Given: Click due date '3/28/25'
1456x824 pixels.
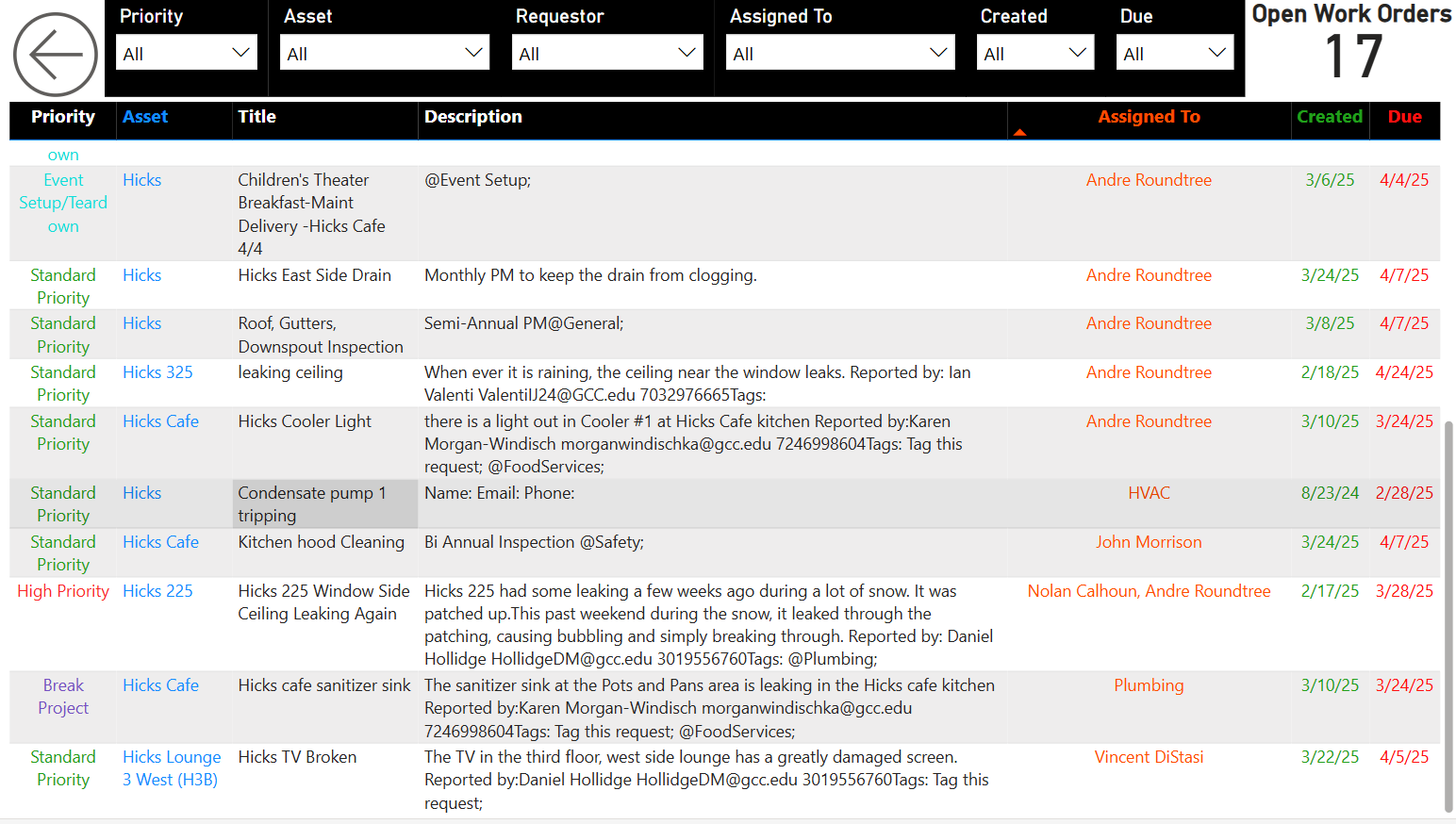Looking at the screenshot, I should tap(1404, 591).
